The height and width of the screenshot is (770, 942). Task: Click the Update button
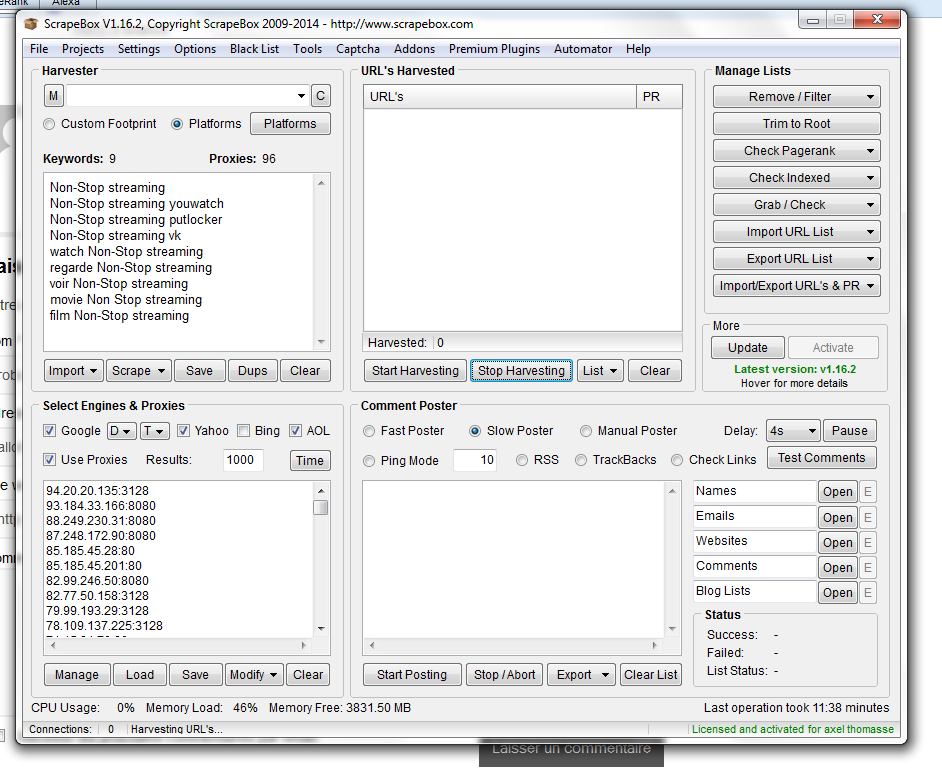point(747,348)
